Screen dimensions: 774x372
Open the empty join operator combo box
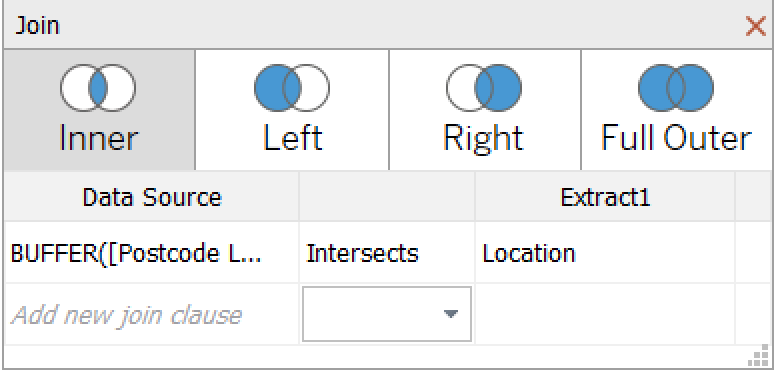387,314
